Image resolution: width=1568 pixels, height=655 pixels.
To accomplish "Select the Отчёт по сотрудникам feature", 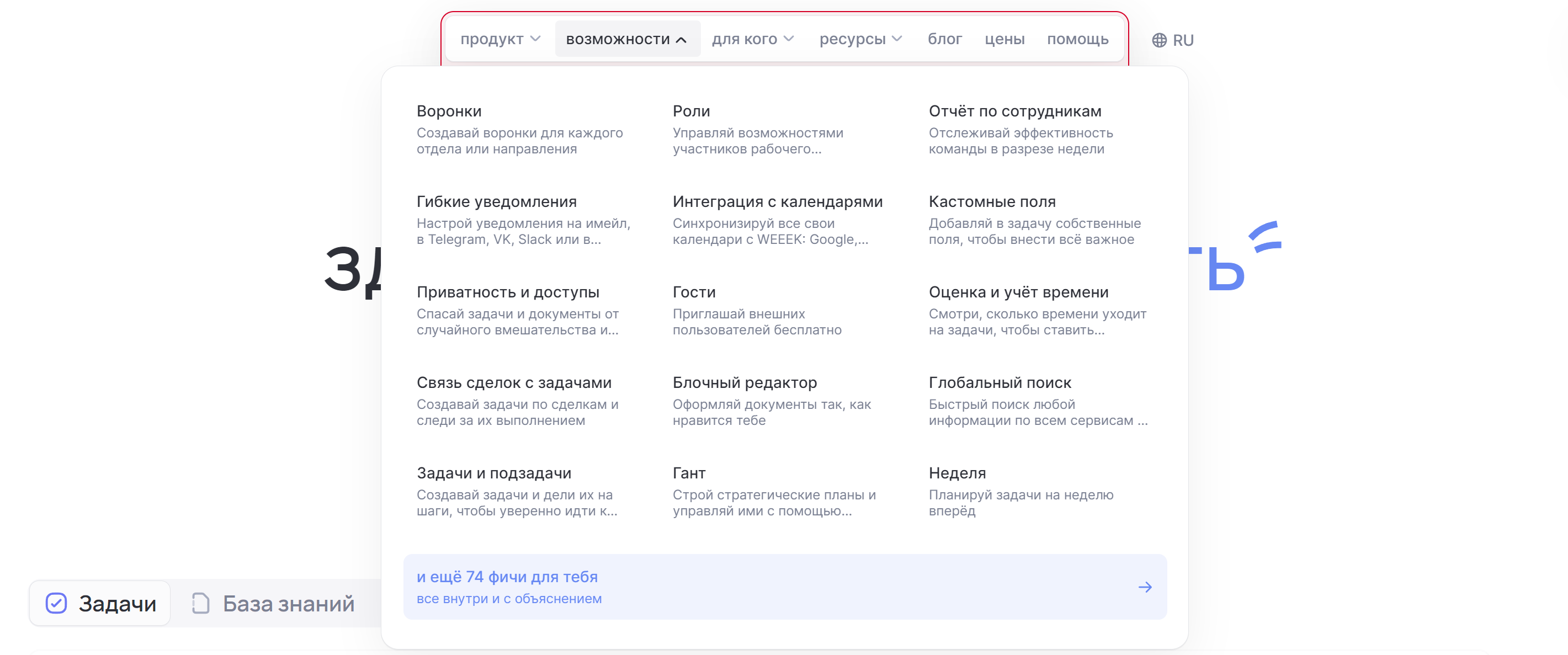I will point(1016,110).
